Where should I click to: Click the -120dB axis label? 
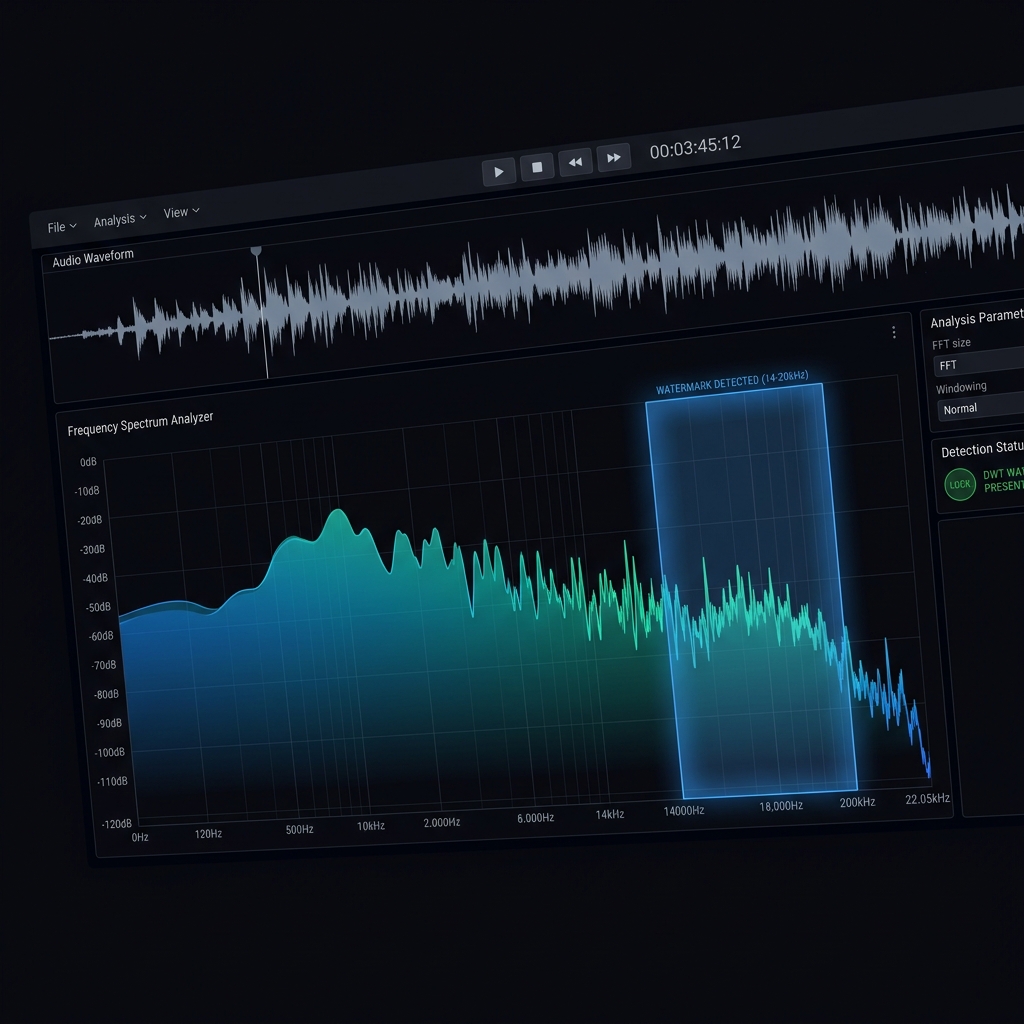(116, 824)
